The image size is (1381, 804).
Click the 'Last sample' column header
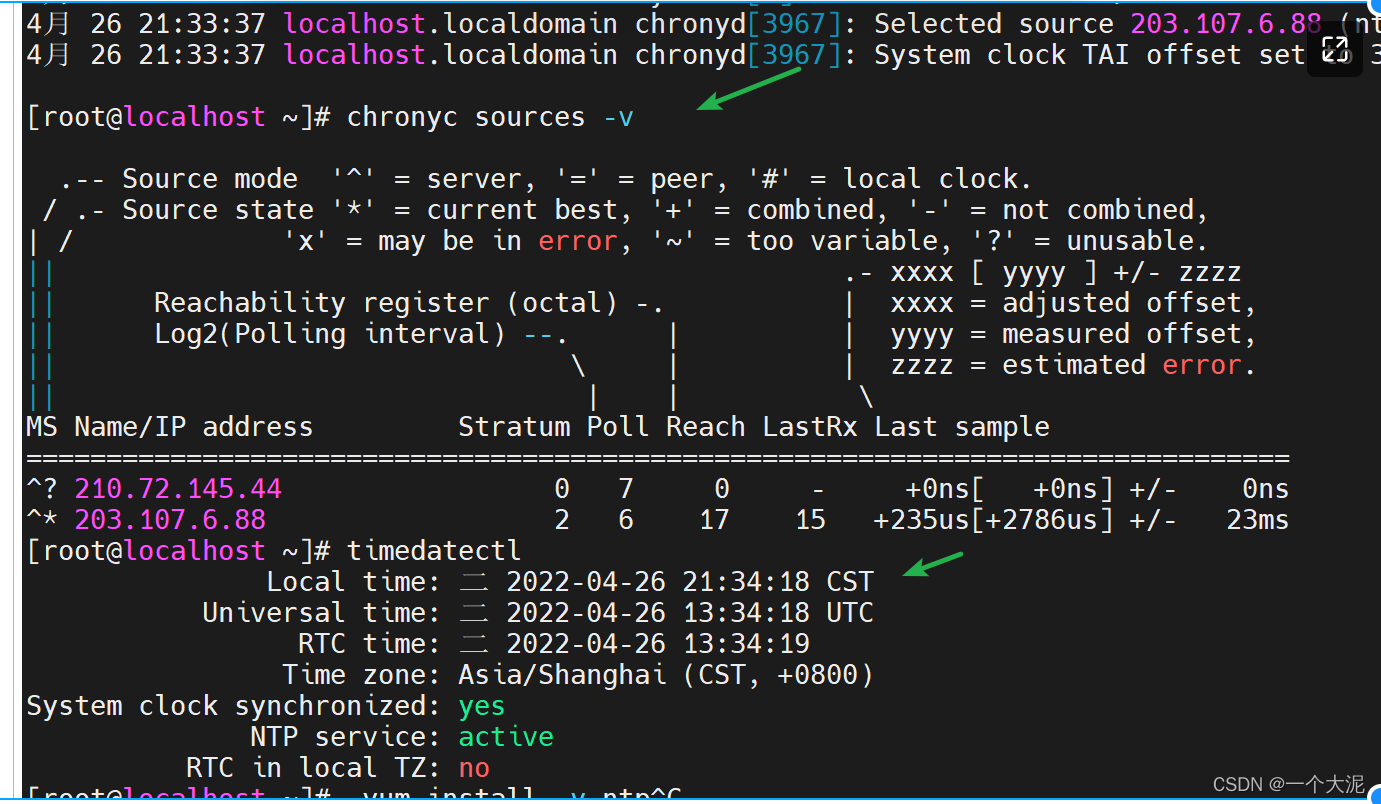pos(962,427)
